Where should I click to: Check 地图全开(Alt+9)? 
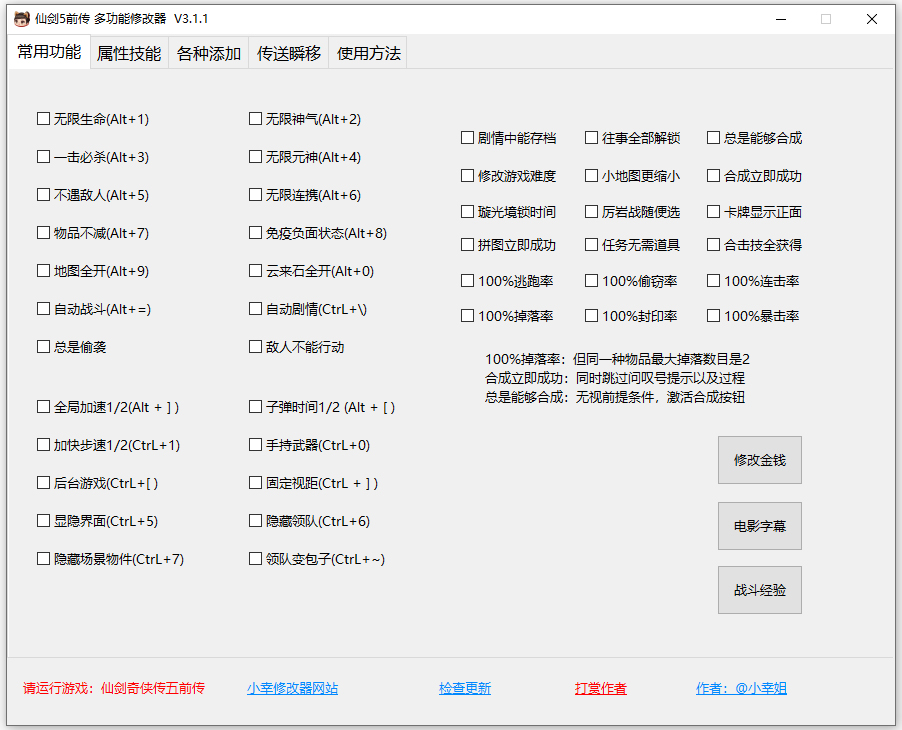click(43, 270)
